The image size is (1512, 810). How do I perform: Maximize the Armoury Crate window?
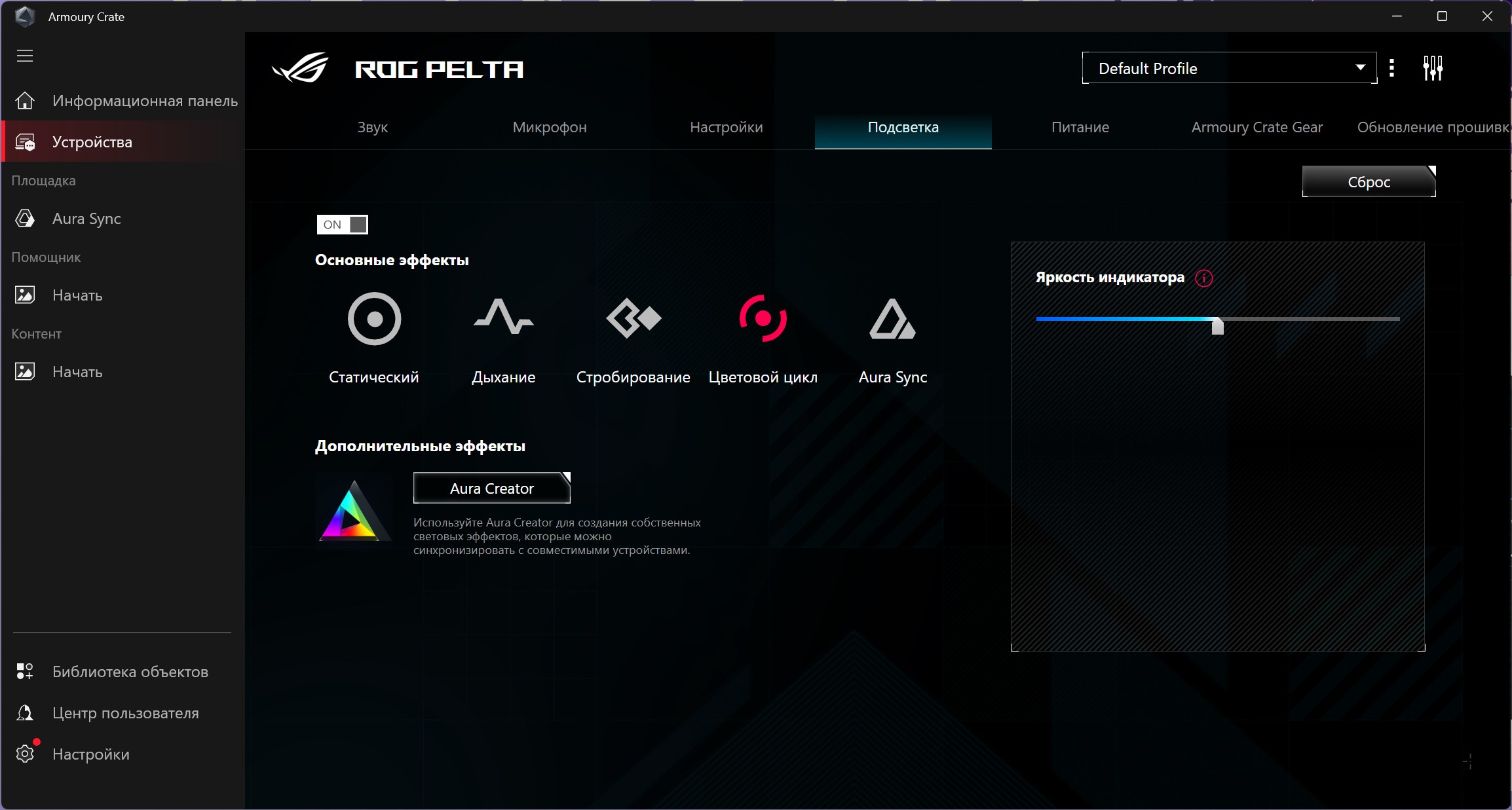point(1442,16)
